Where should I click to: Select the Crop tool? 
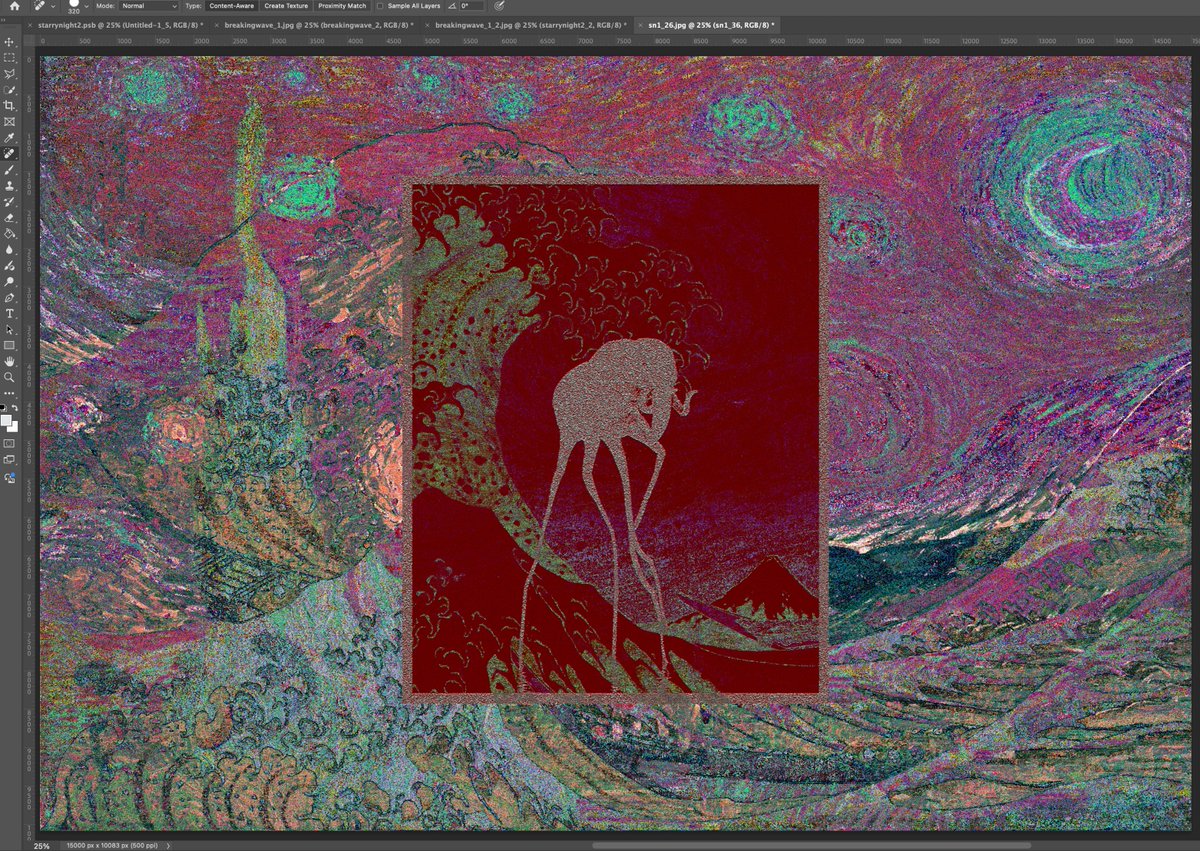coord(10,105)
